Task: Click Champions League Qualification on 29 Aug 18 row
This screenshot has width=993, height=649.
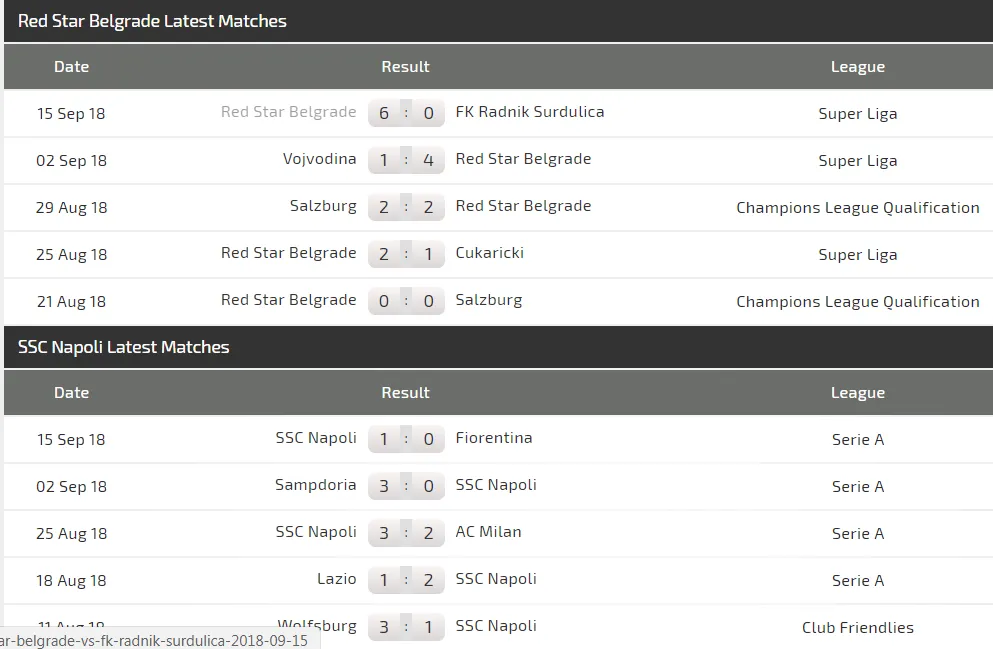Action: coord(857,208)
